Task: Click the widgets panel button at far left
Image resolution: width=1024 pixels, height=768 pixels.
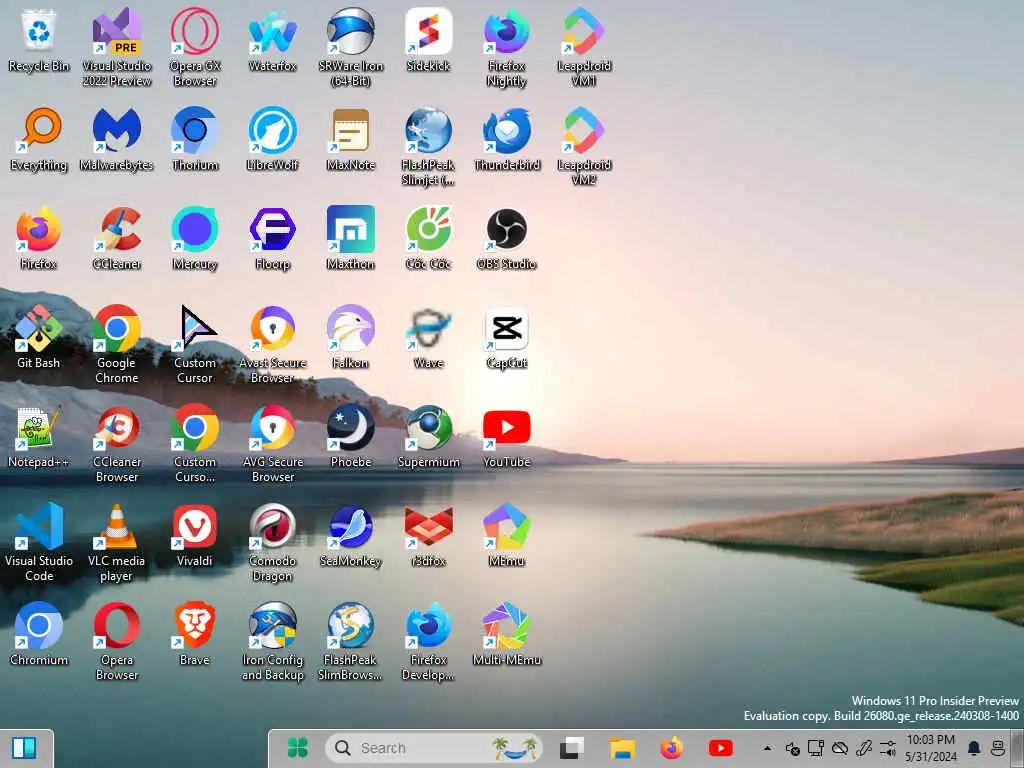Action: (25, 748)
